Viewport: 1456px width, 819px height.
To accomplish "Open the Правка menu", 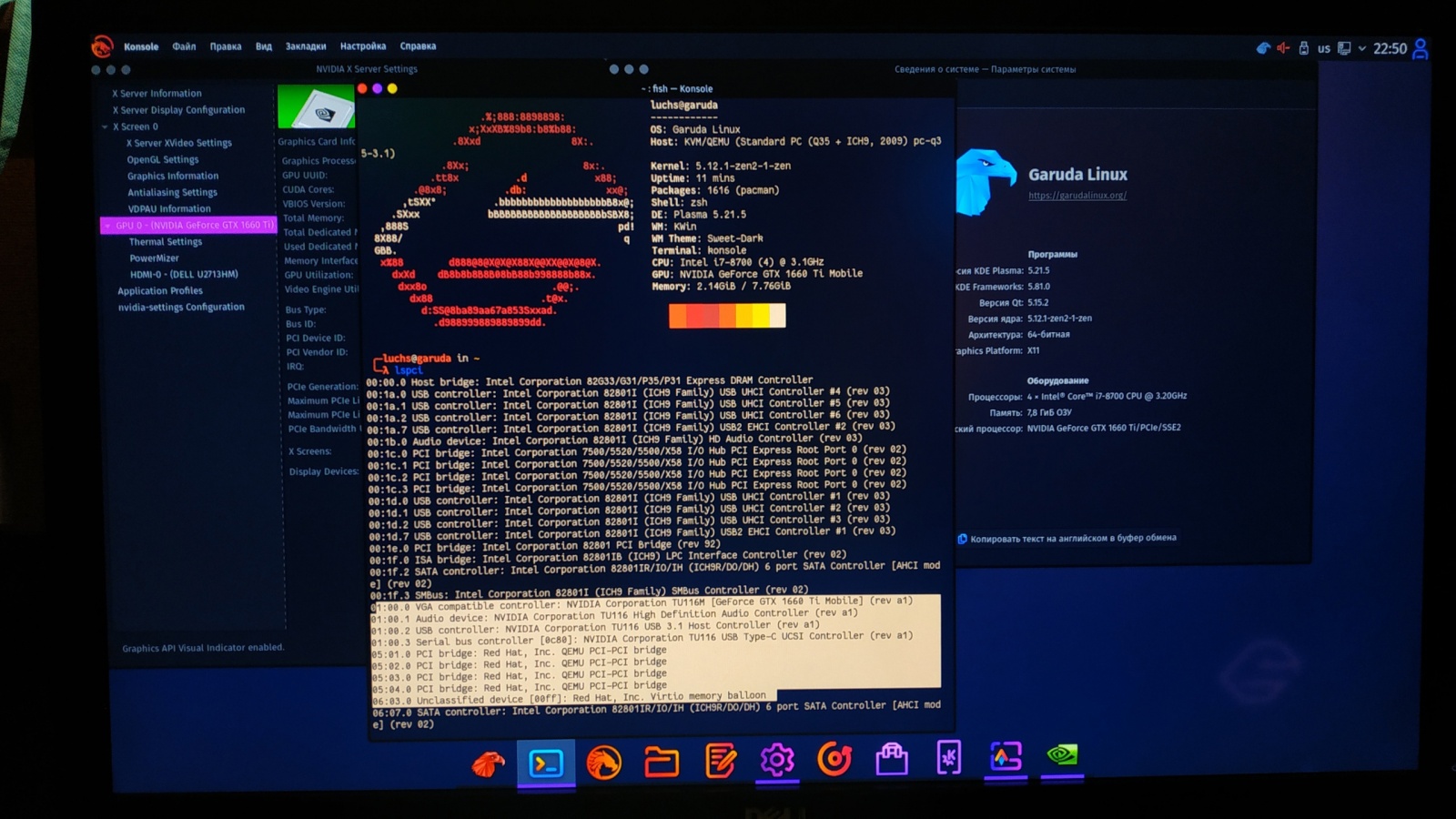I will [226, 46].
